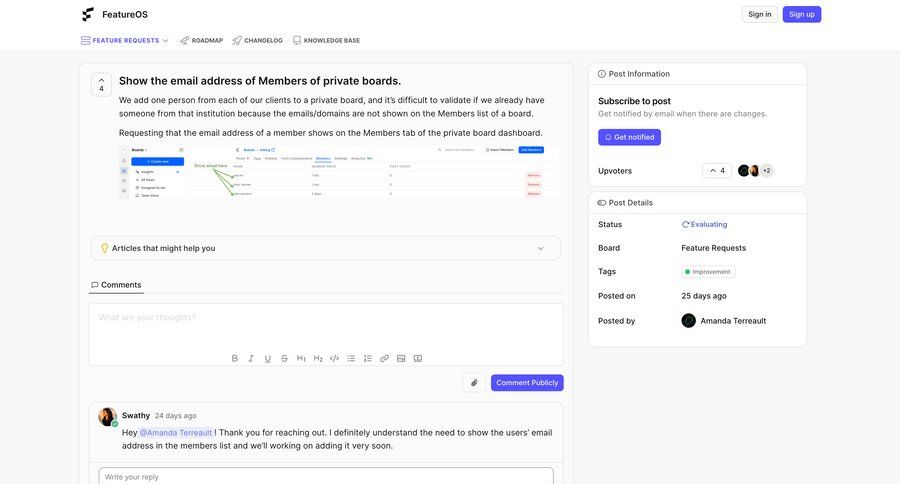Open the Knowledge Base page
900x484 pixels.
coord(327,41)
